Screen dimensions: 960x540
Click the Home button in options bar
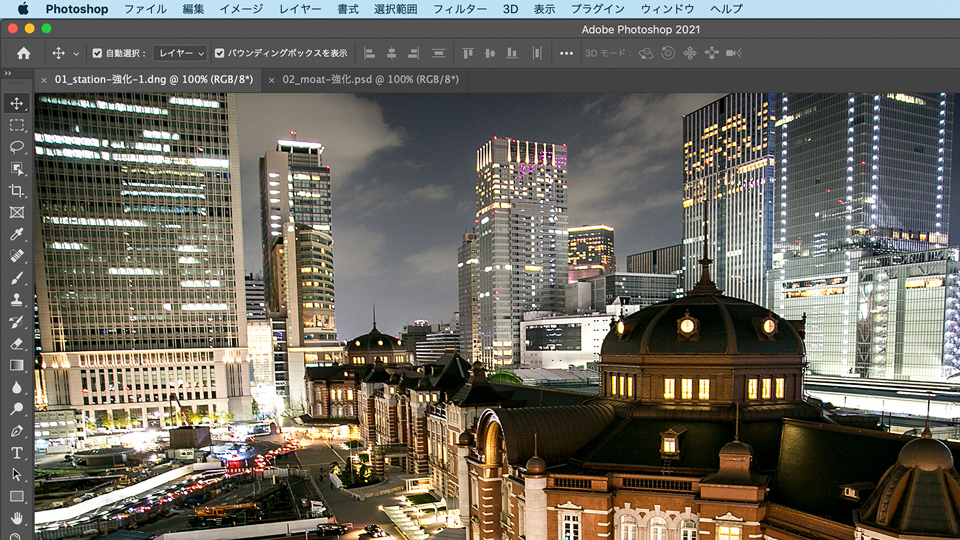click(23, 53)
